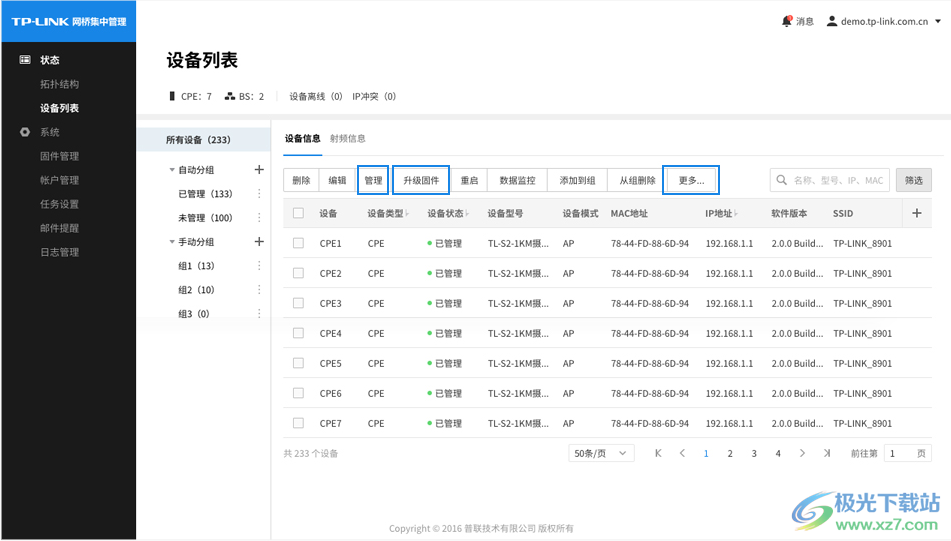Check the CPE6 row checkbox
Viewport: 951px width, 541px height.
click(298, 393)
